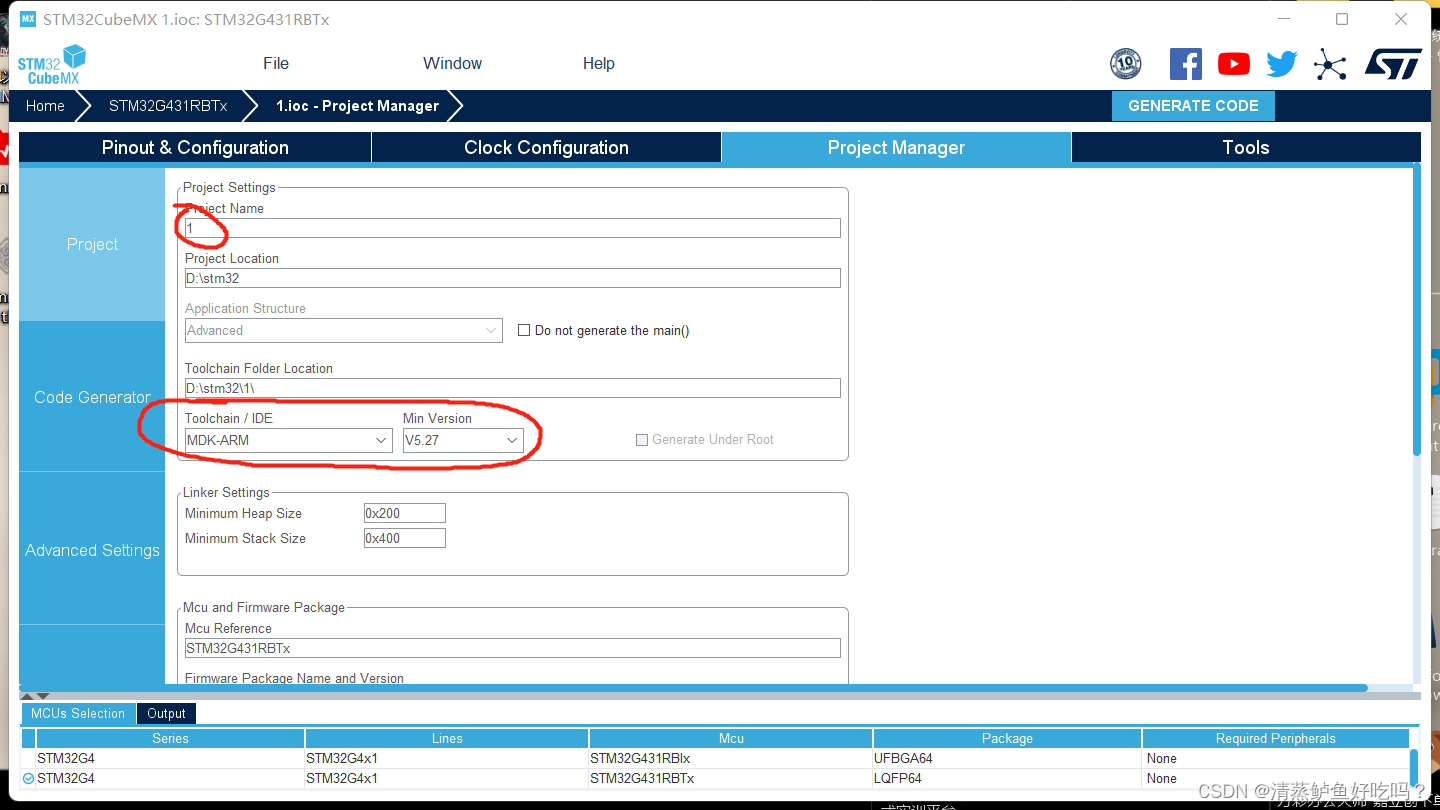Viewport: 1440px width, 810px height.
Task: Click the Minimum Heap Size field
Action: [405, 513]
